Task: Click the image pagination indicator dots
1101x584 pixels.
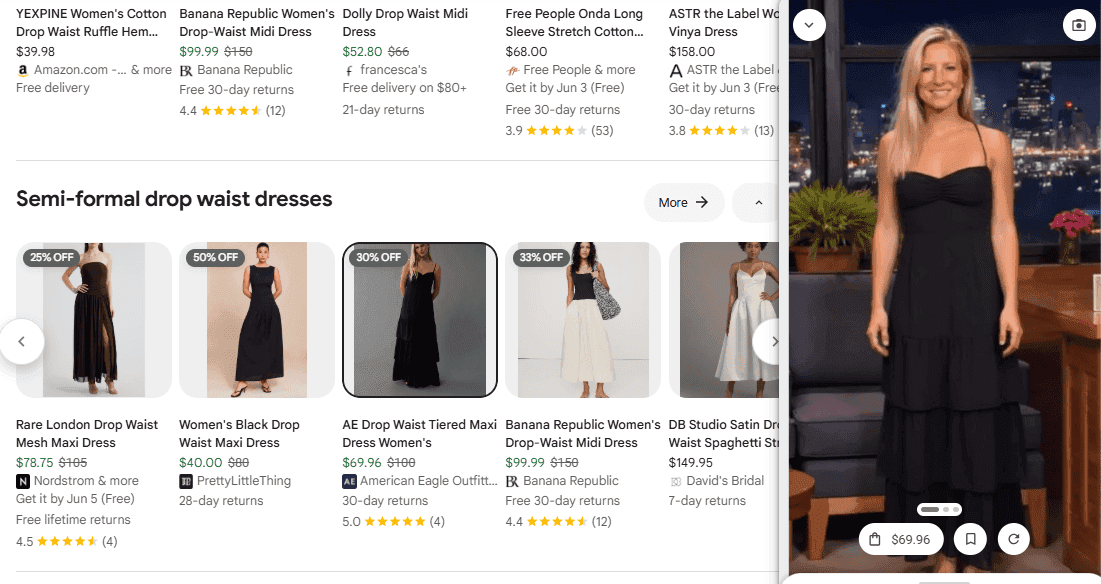Action: tap(940, 509)
